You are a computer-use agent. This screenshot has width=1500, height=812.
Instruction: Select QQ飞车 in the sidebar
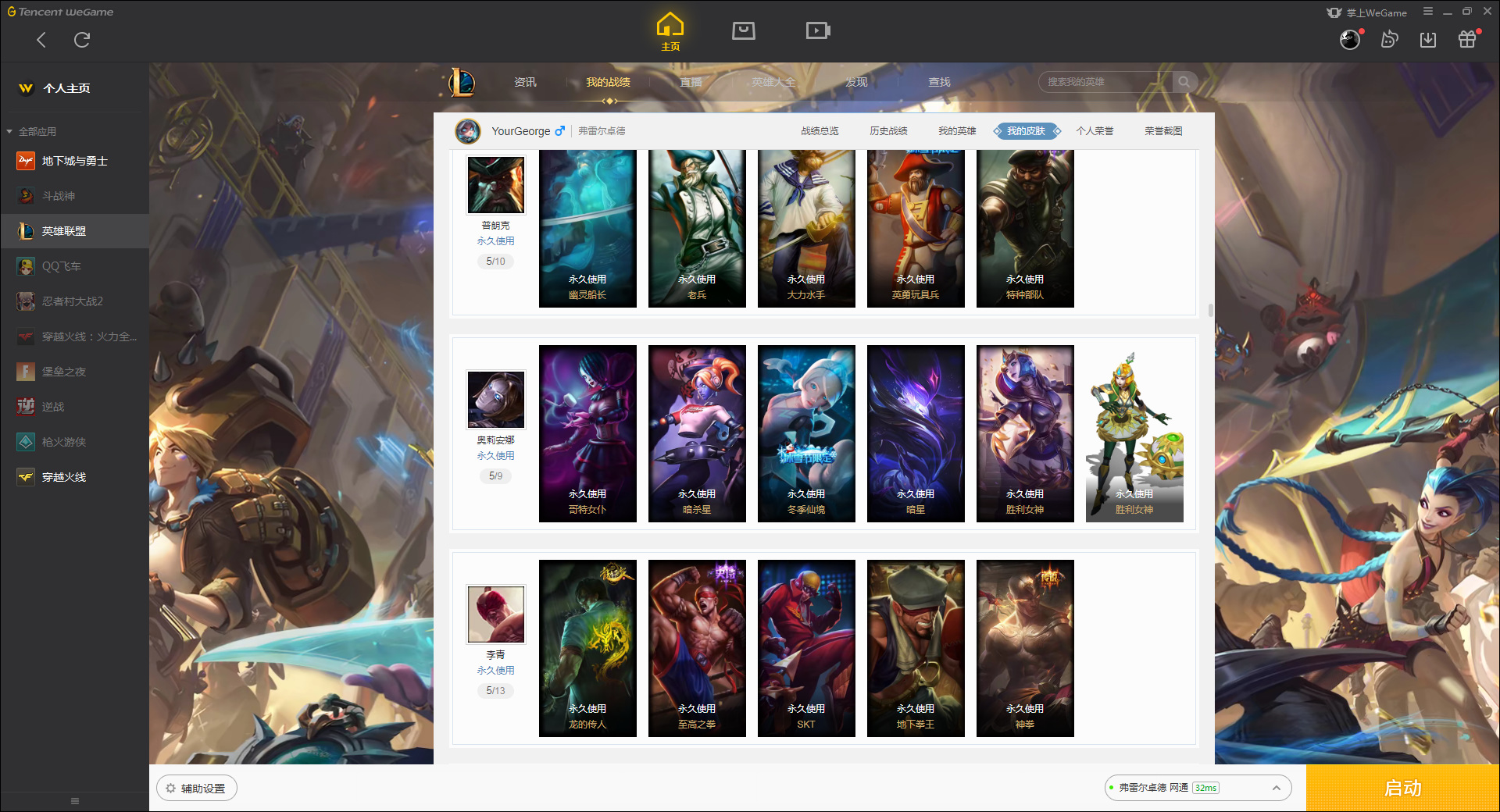click(x=74, y=266)
